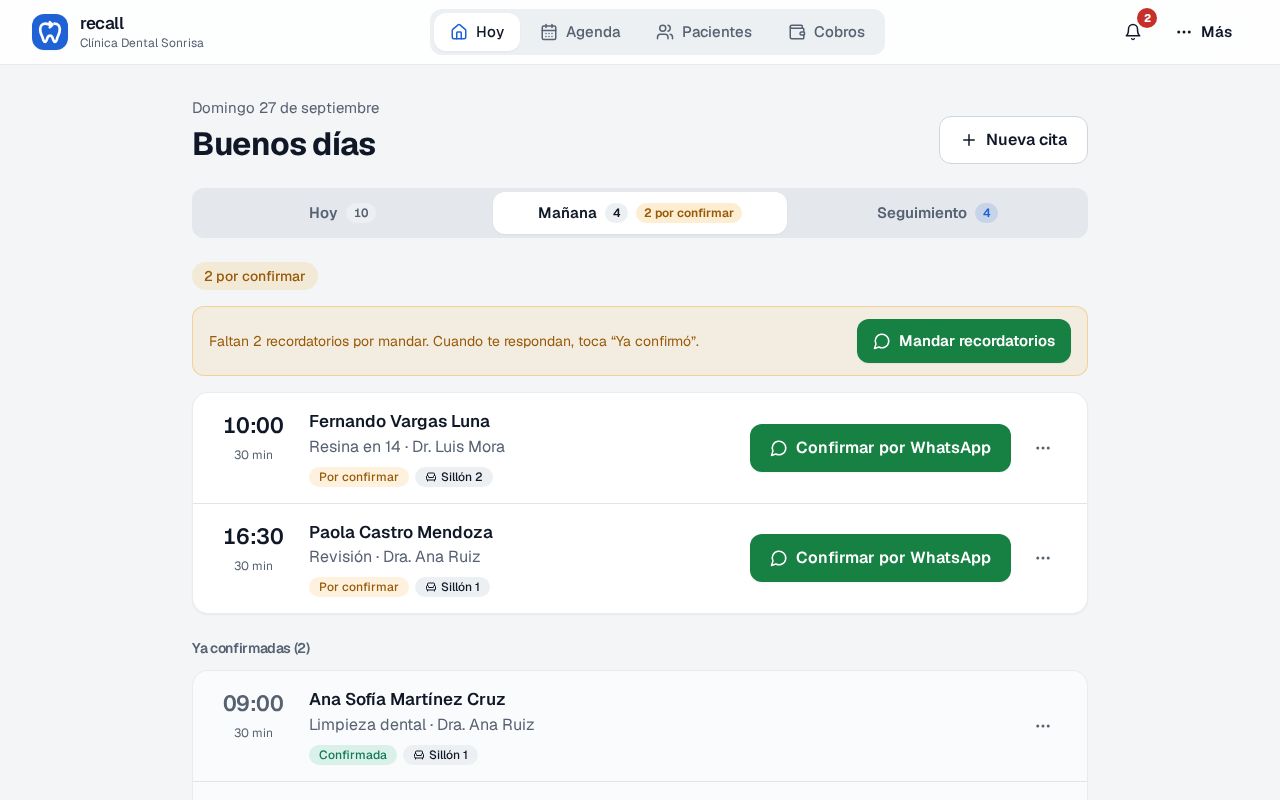Click Resina en 14 · Dr. Luis Mora
The width and height of the screenshot is (1280, 800).
(407, 447)
